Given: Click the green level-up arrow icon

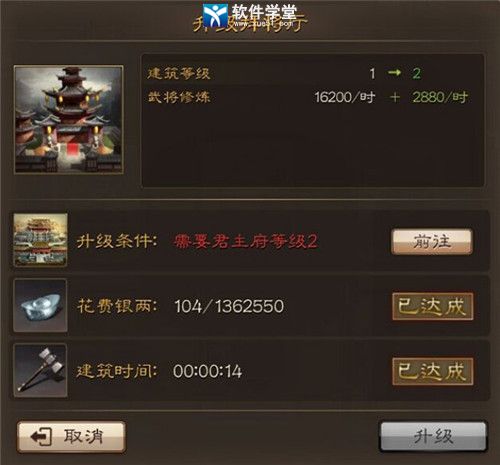Looking at the screenshot, I should click(x=394, y=72).
